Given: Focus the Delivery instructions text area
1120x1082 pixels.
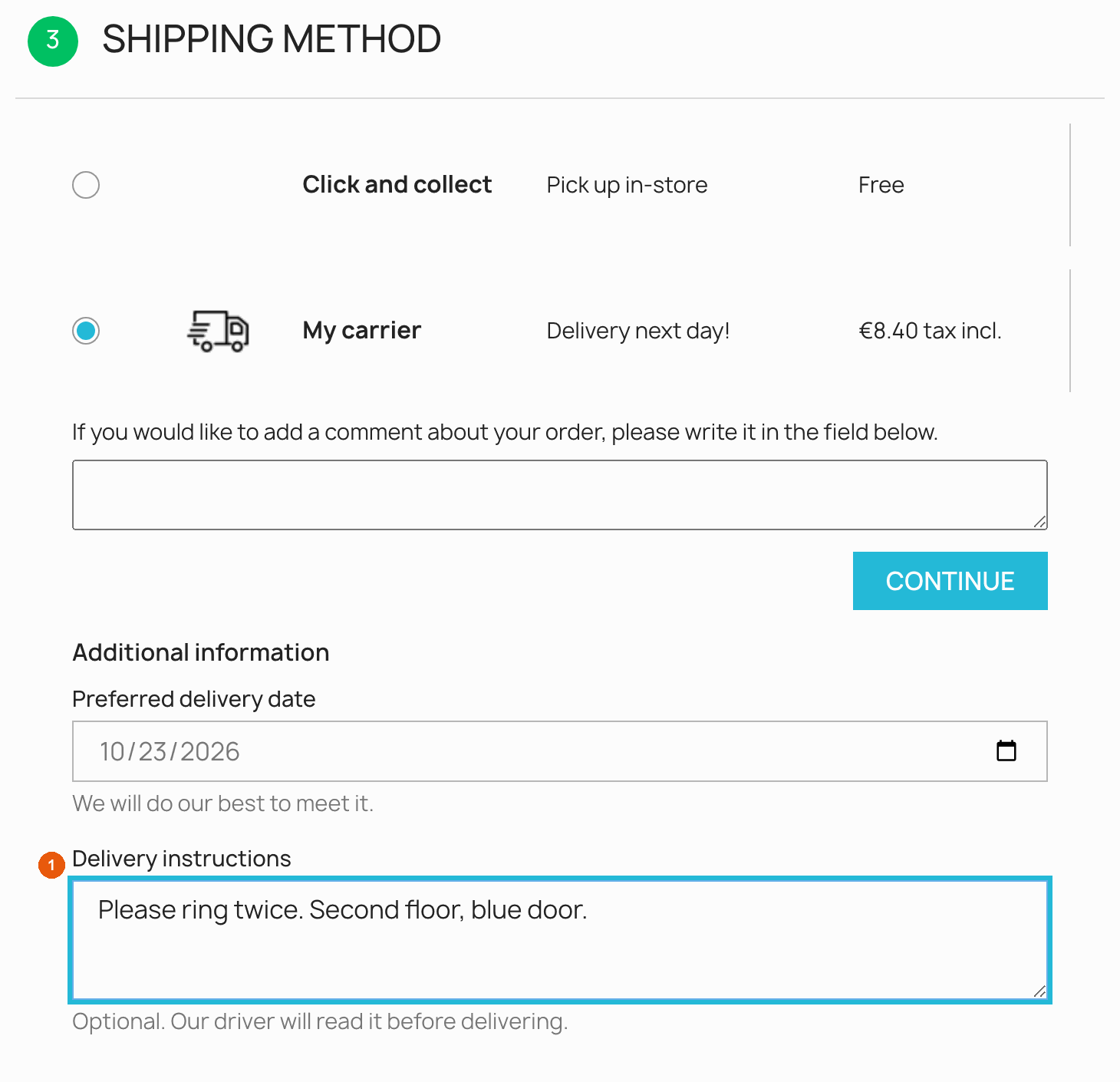Looking at the screenshot, I should (x=560, y=940).
